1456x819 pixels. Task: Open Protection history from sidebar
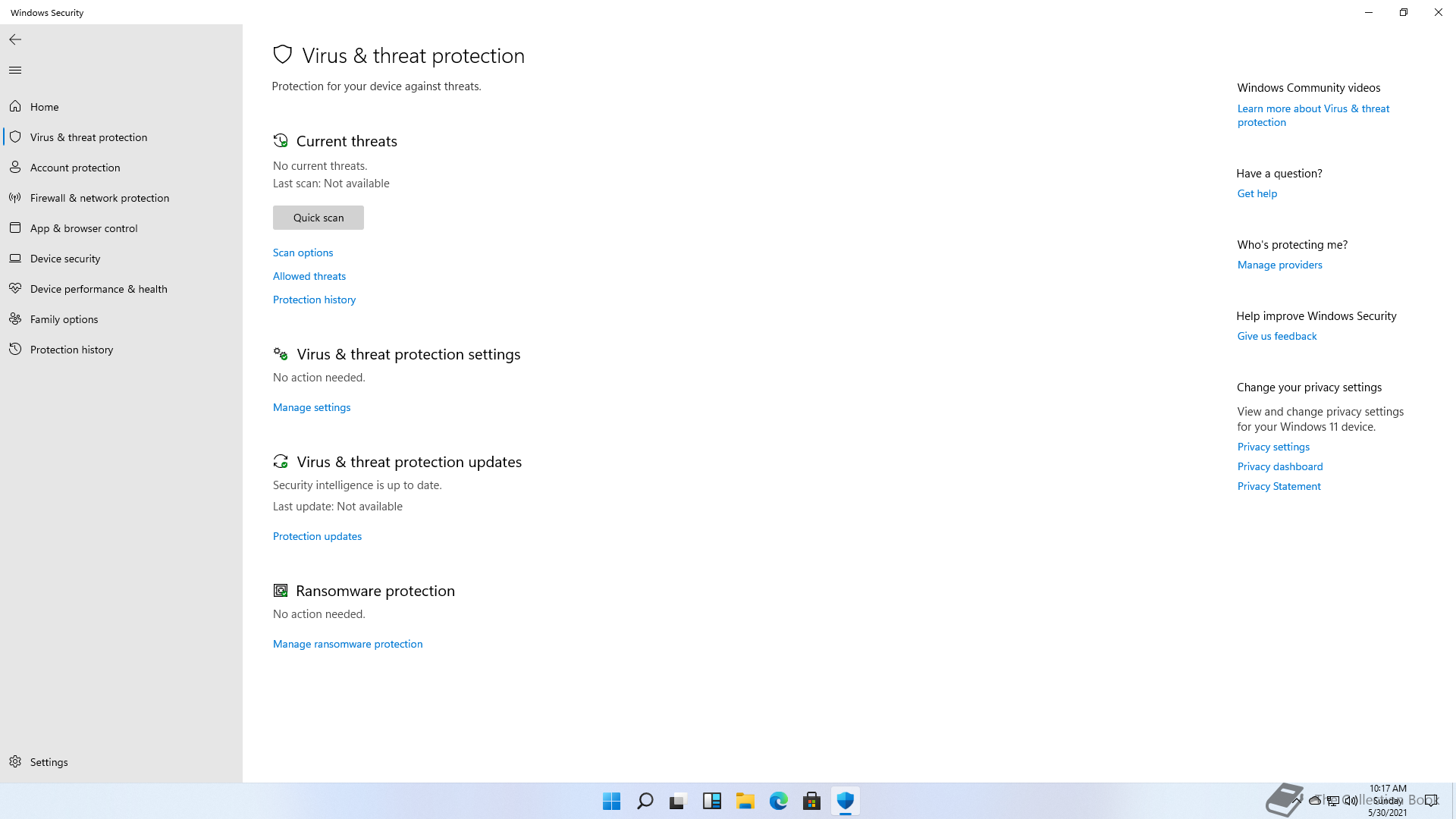(121, 349)
